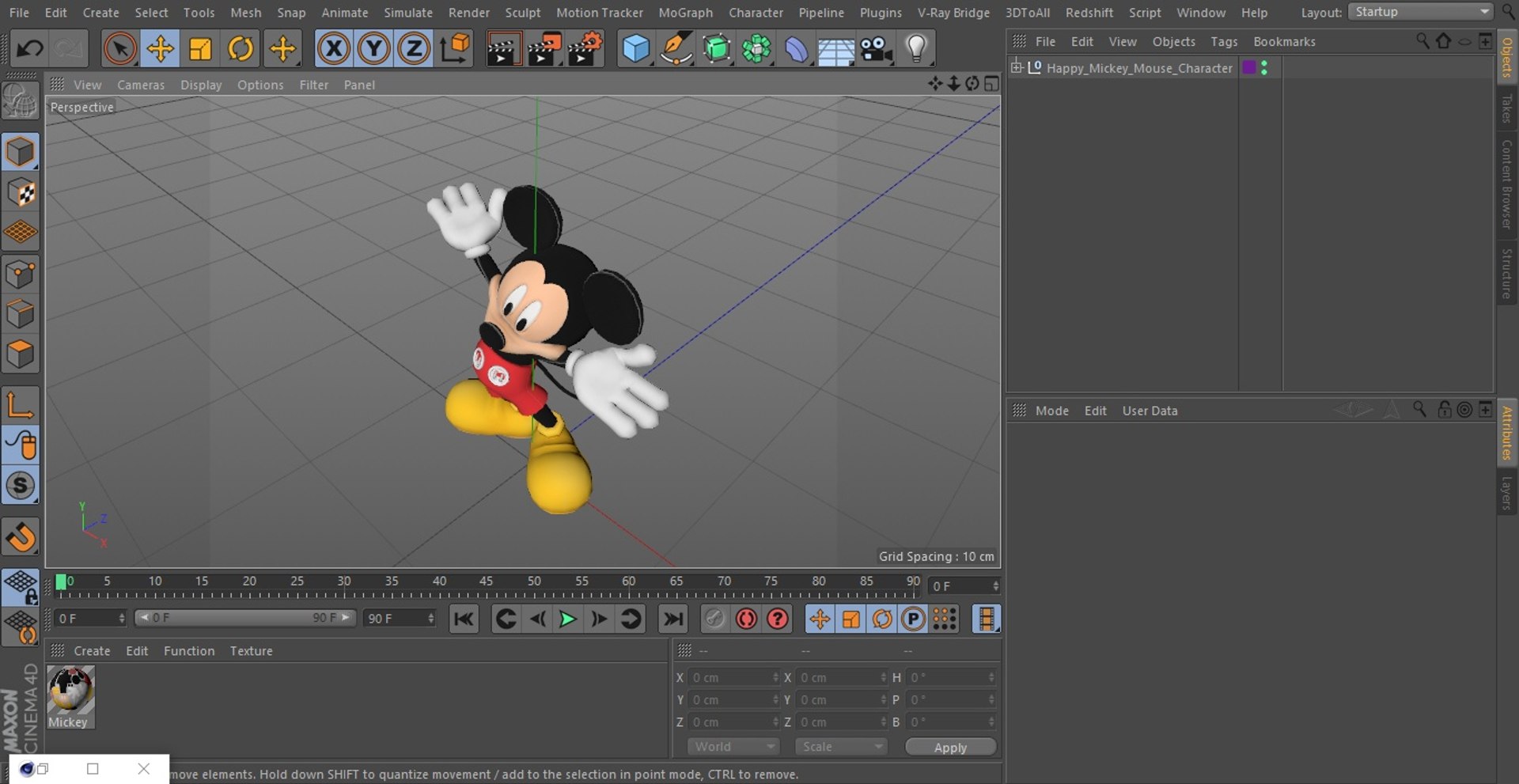Click the Apply coordinates button

click(950, 748)
